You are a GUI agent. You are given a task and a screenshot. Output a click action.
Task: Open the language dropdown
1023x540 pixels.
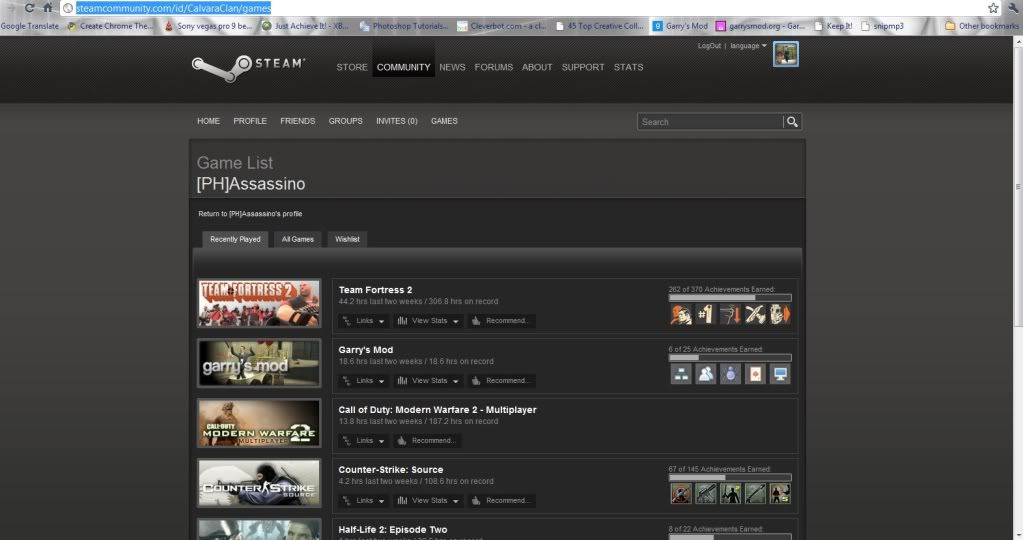pos(748,46)
